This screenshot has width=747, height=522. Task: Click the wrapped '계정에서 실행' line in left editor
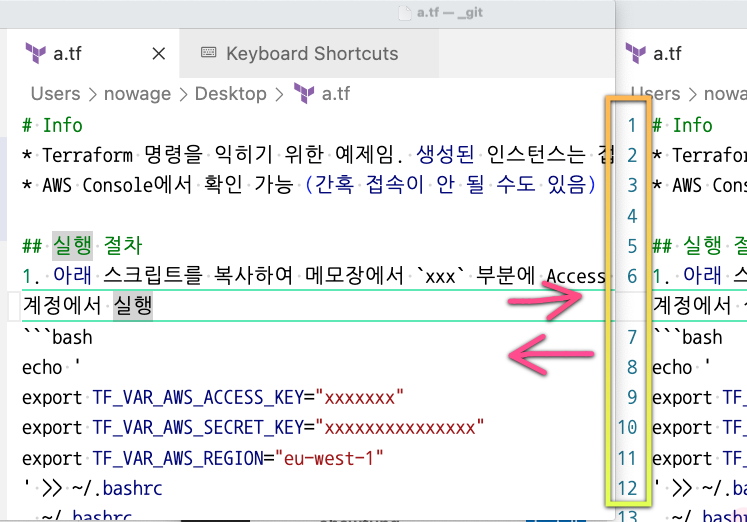pyautogui.click(x=87, y=305)
